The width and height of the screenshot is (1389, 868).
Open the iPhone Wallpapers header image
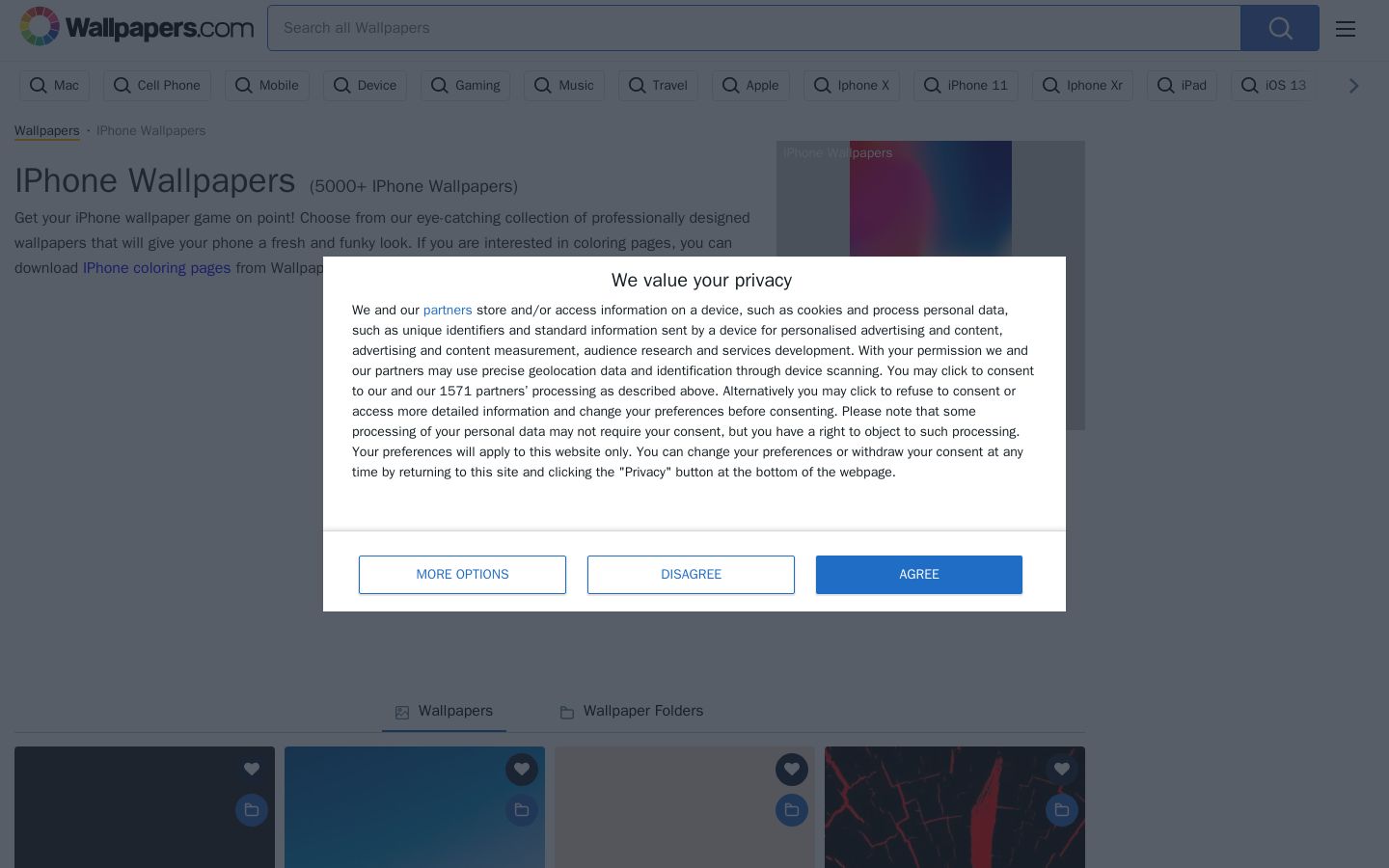coord(931,199)
